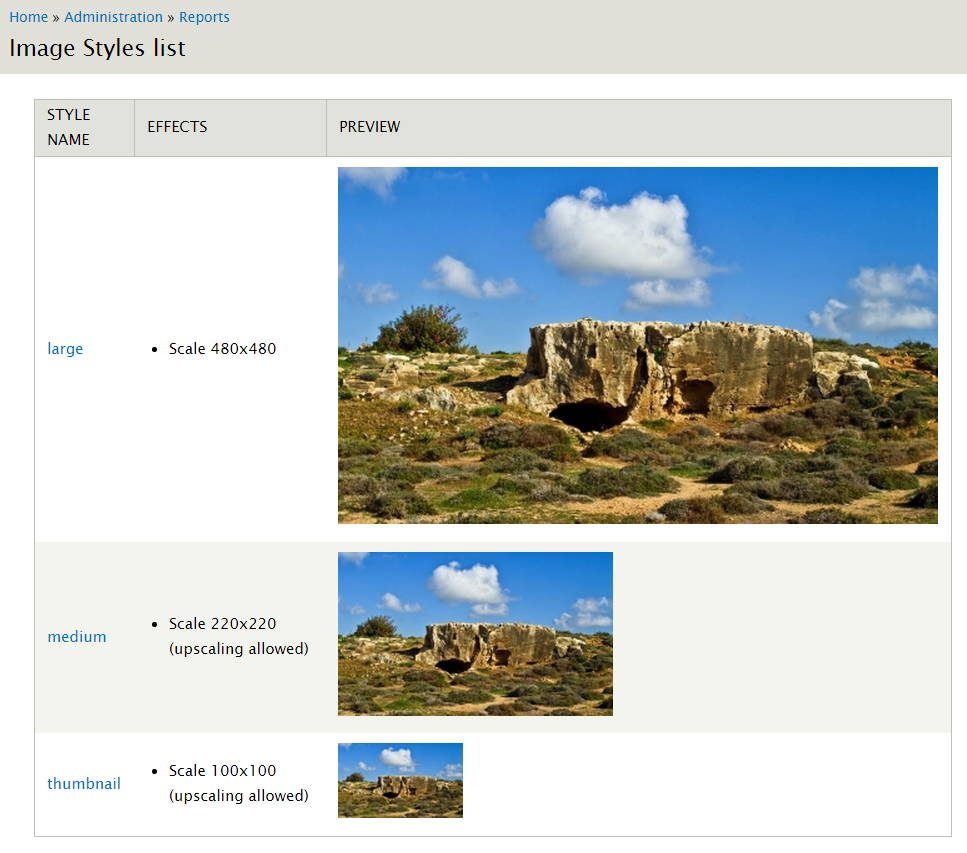967x853 pixels.
Task: Open the Home breadcrumb link
Action: click(28, 16)
